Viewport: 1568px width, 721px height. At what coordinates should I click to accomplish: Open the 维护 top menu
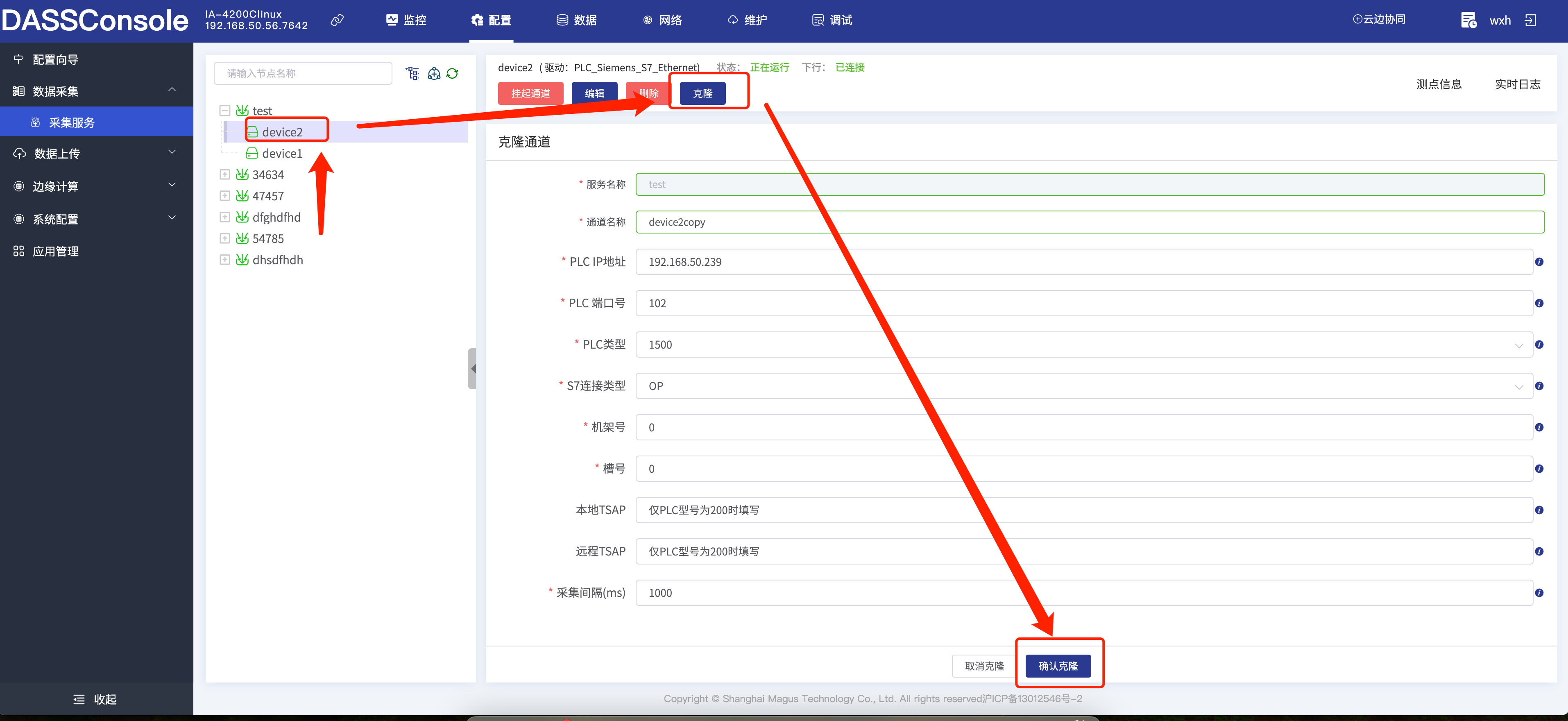coord(747,20)
